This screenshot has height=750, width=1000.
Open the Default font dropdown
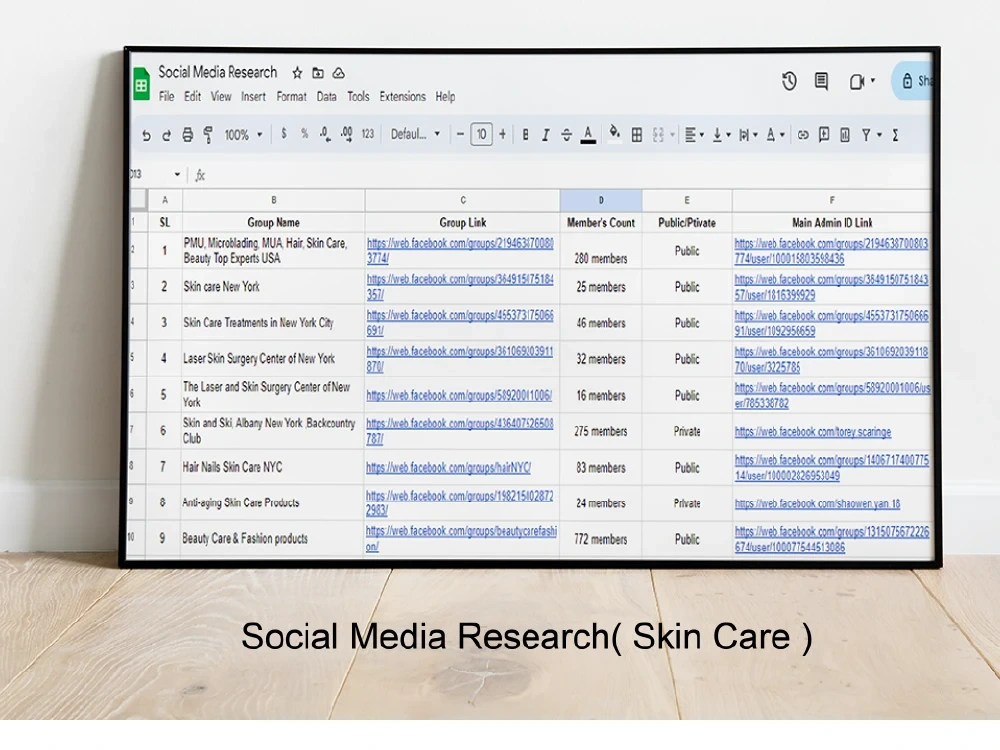click(x=415, y=134)
